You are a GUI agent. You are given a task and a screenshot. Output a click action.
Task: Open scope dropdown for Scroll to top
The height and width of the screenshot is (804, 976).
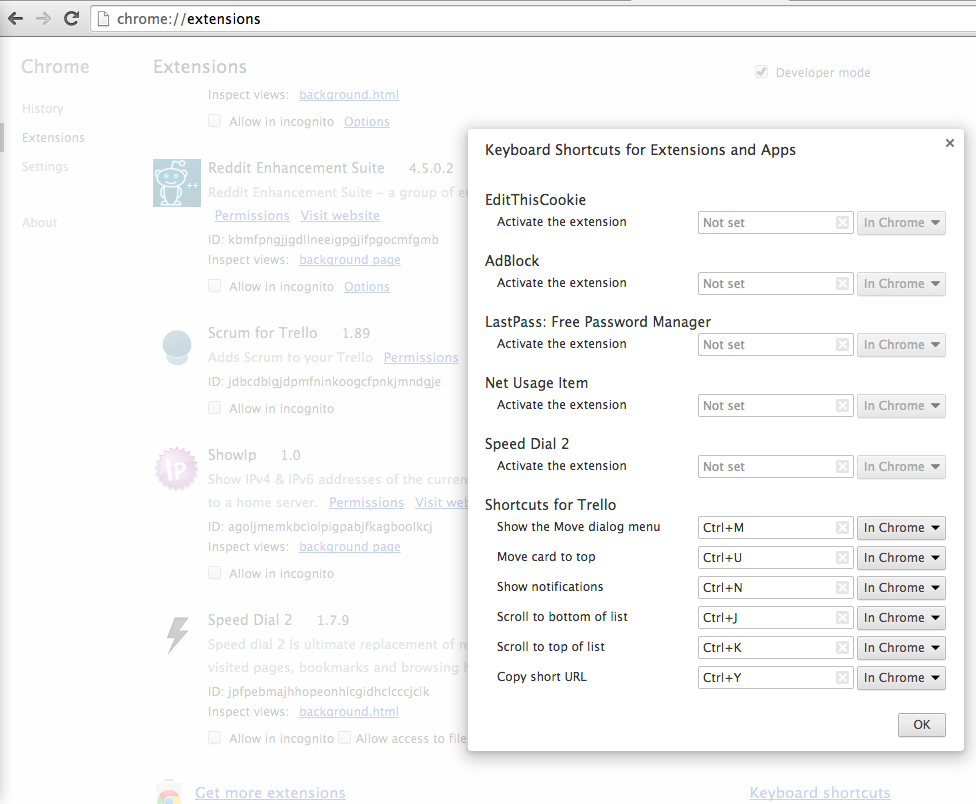(901, 648)
